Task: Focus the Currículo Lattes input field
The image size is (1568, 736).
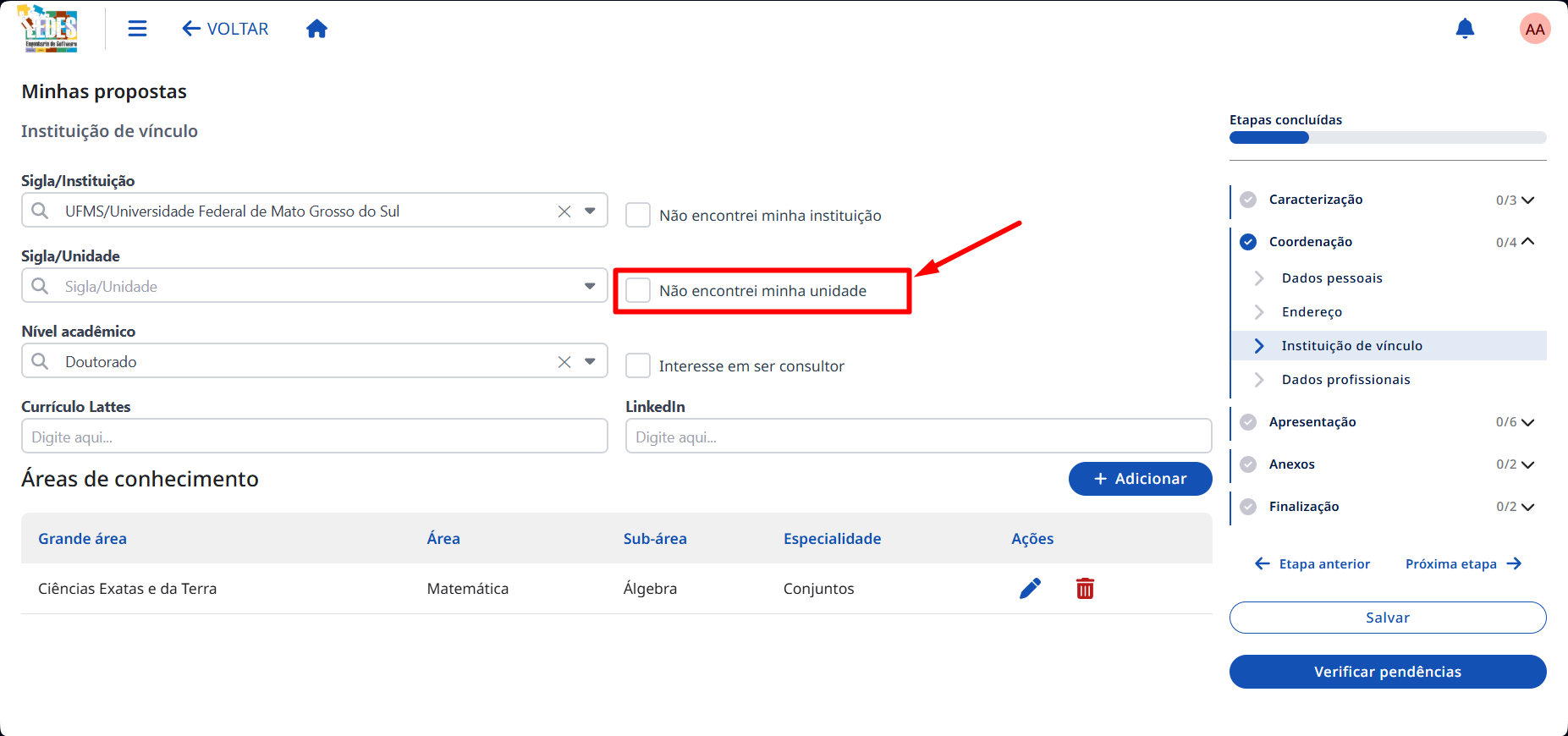Action: point(315,437)
